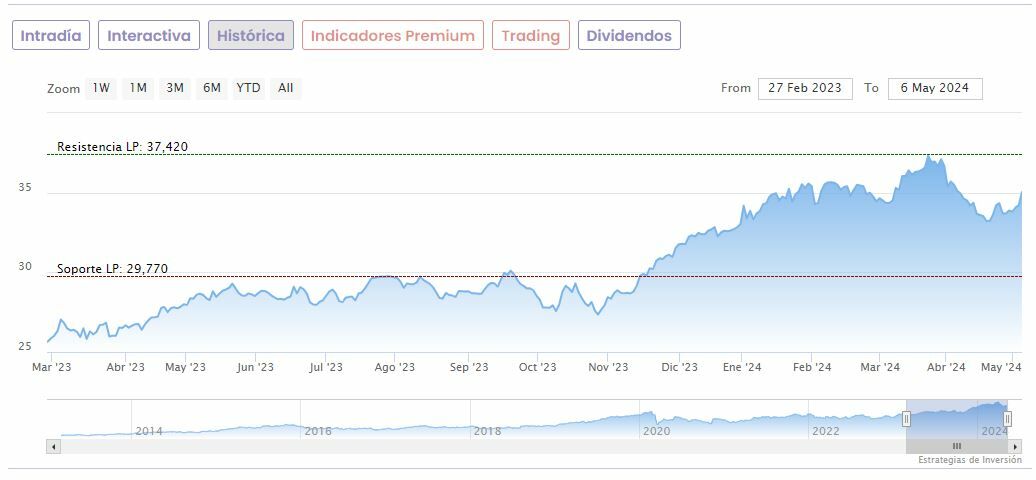
Task: Set zoom range to 1M
Action: coord(138,88)
